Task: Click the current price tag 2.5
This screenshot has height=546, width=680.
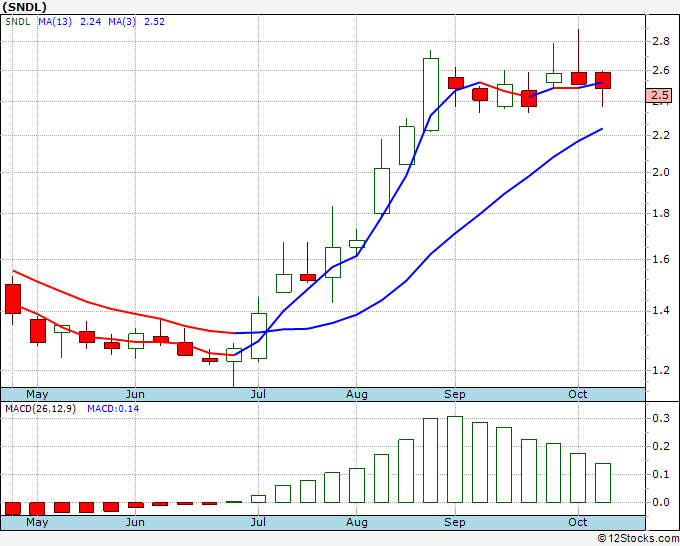Action: (x=659, y=96)
